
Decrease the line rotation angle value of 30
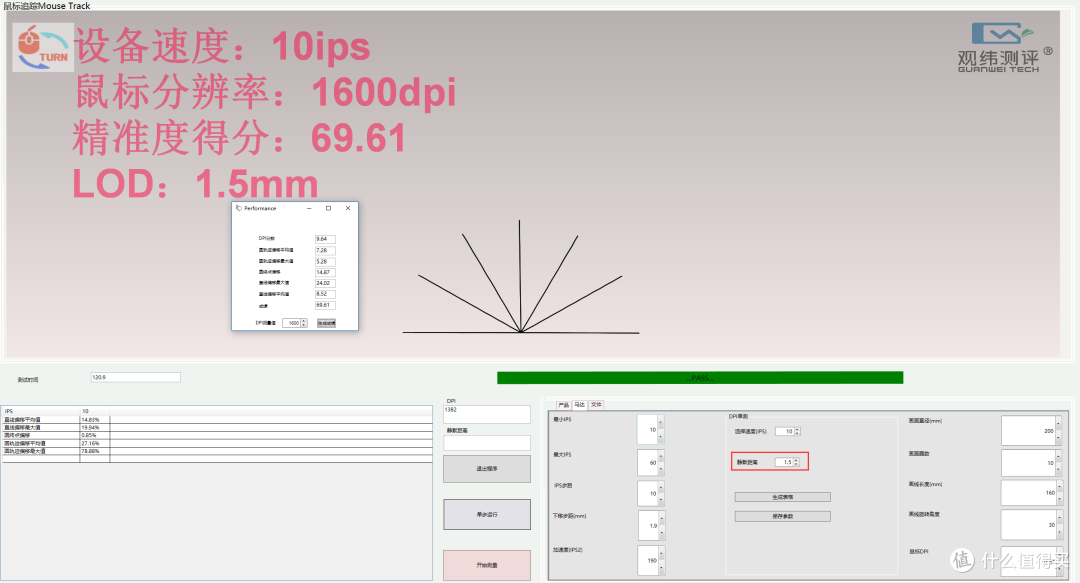pos(1059,532)
